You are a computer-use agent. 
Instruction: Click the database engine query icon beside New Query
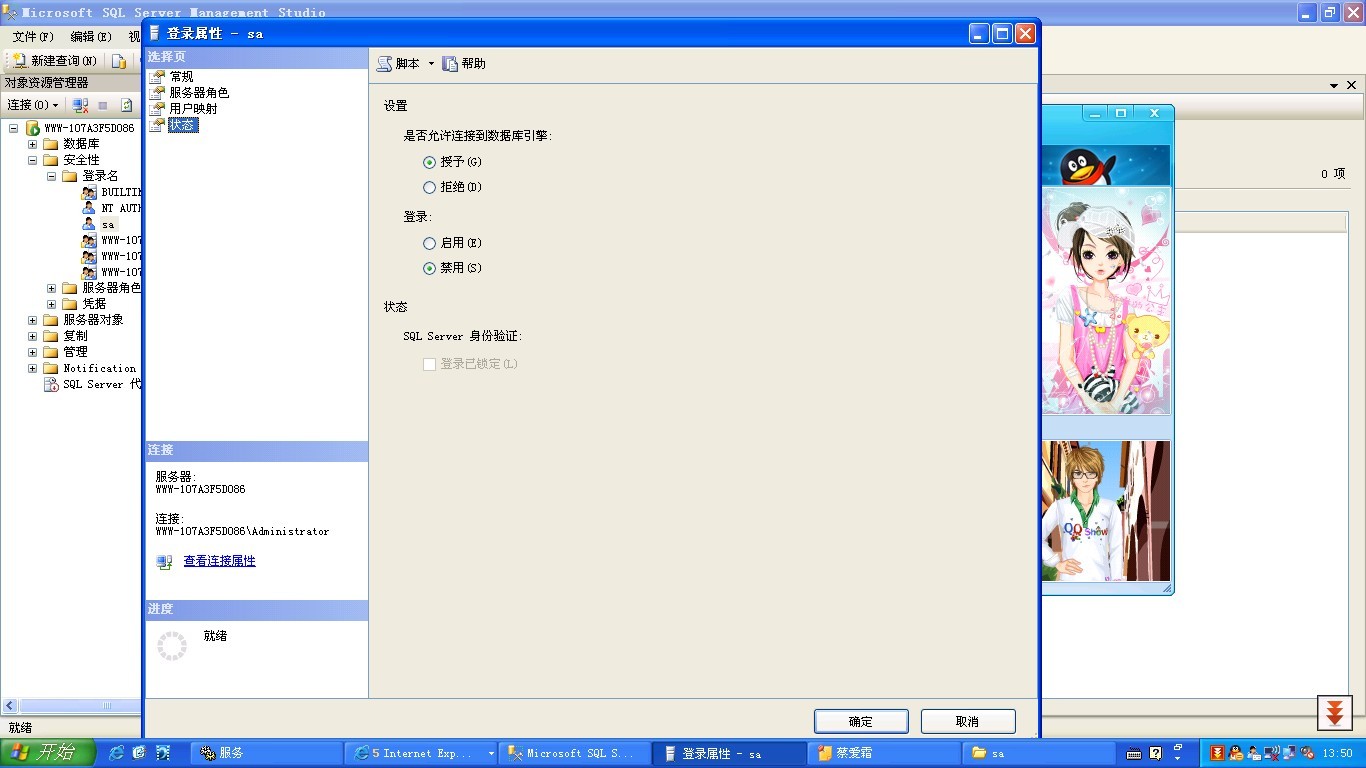click(x=119, y=61)
